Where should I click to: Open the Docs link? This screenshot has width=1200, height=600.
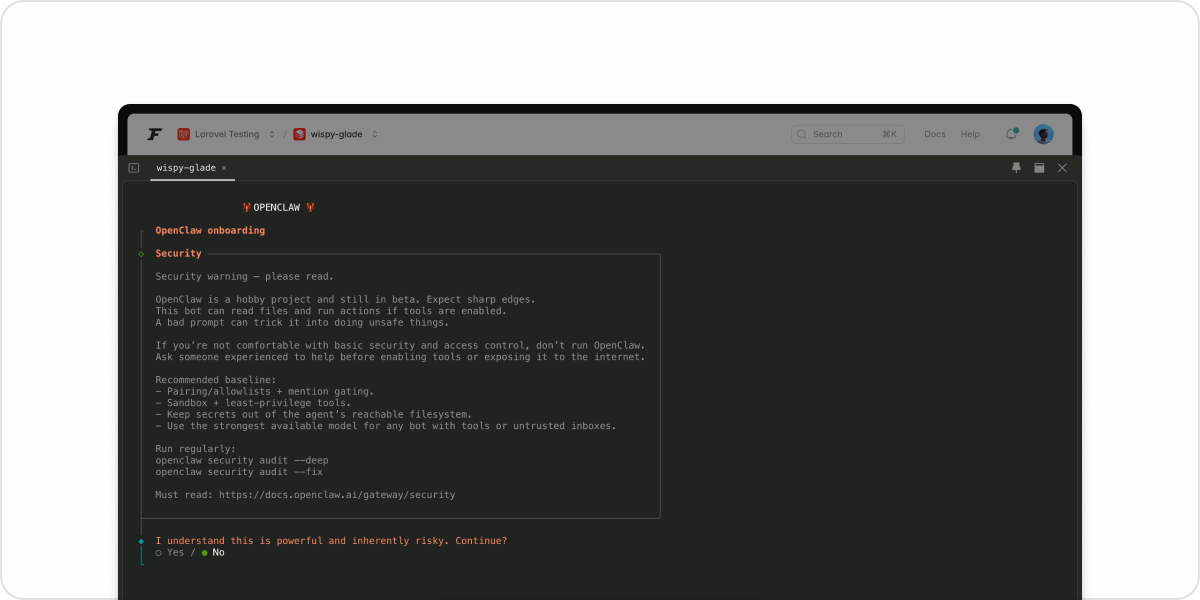tap(934, 134)
